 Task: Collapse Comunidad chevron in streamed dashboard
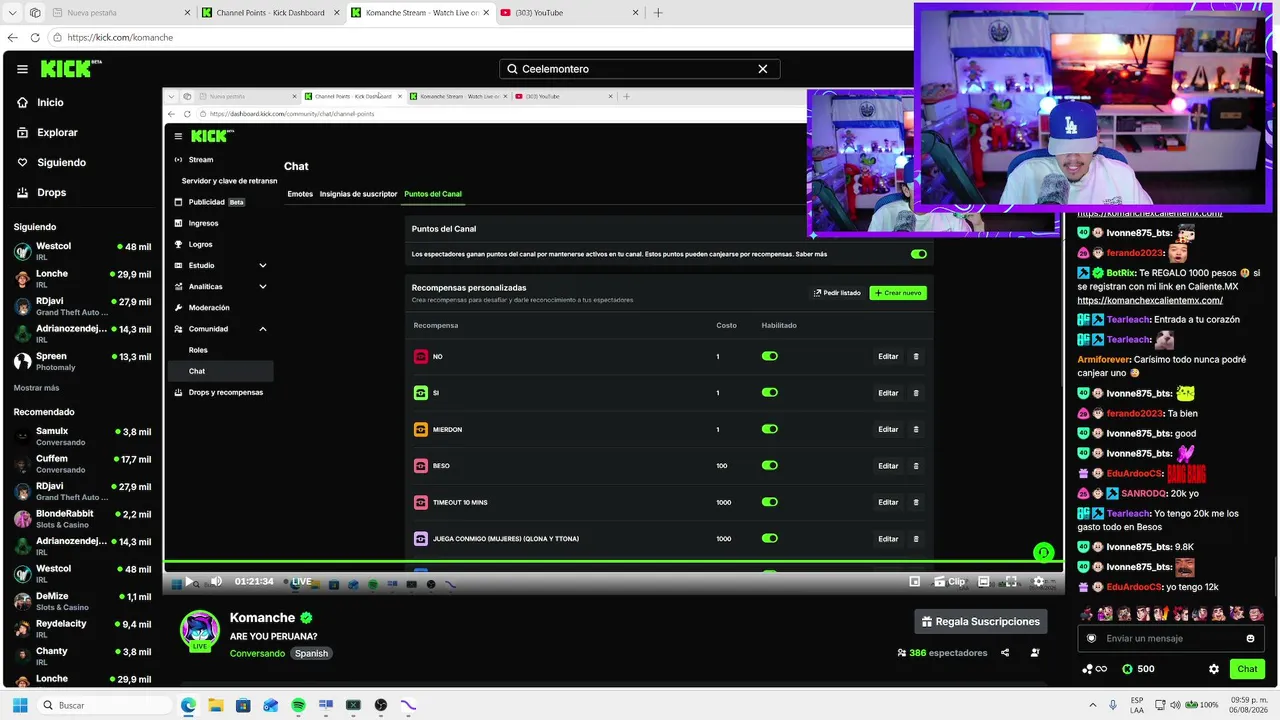(263, 329)
